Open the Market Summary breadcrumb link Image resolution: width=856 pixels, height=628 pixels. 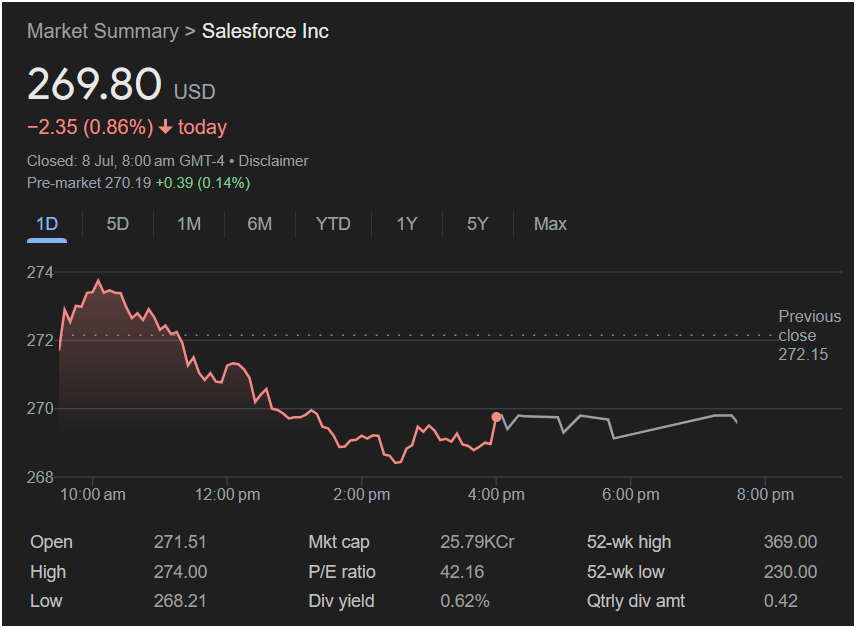tap(103, 32)
